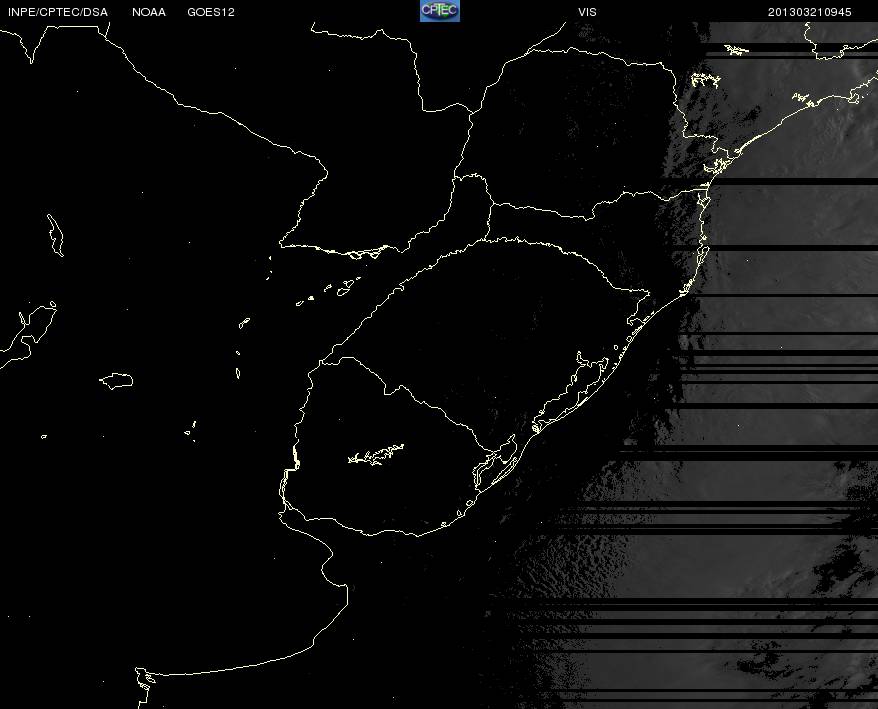Click the INPE/CPTEC/DSA header text
This screenshot has height=709, width=878.
click(58, 12)
